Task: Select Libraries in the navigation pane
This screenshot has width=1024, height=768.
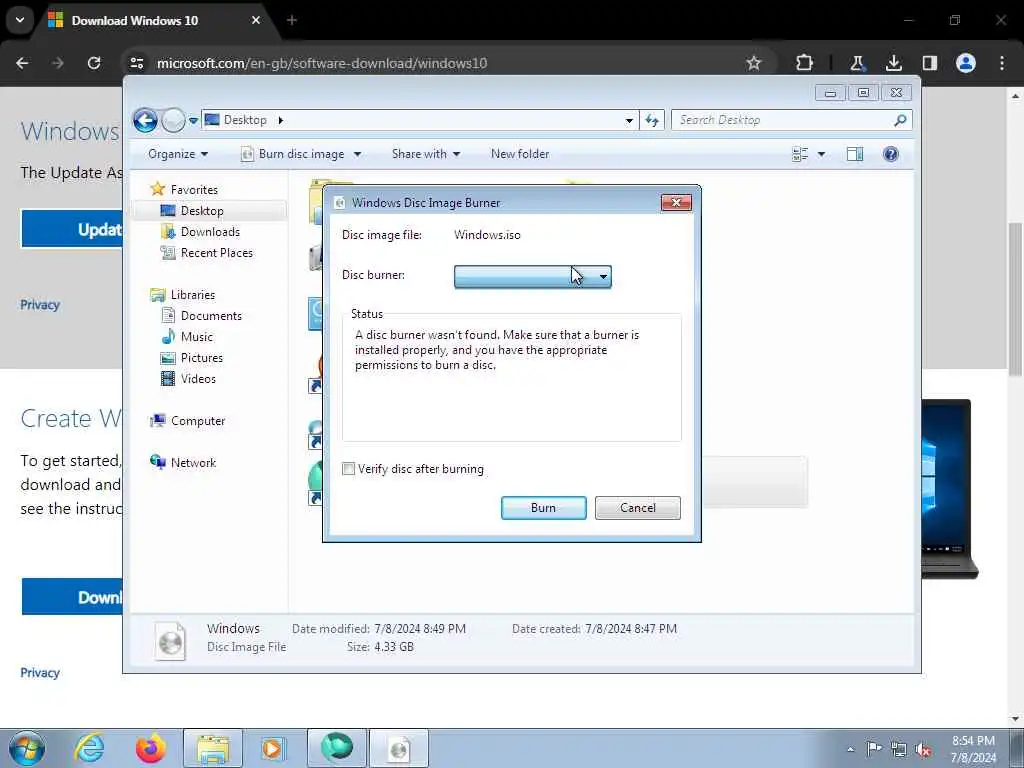Action: click(x=193, y=295)
